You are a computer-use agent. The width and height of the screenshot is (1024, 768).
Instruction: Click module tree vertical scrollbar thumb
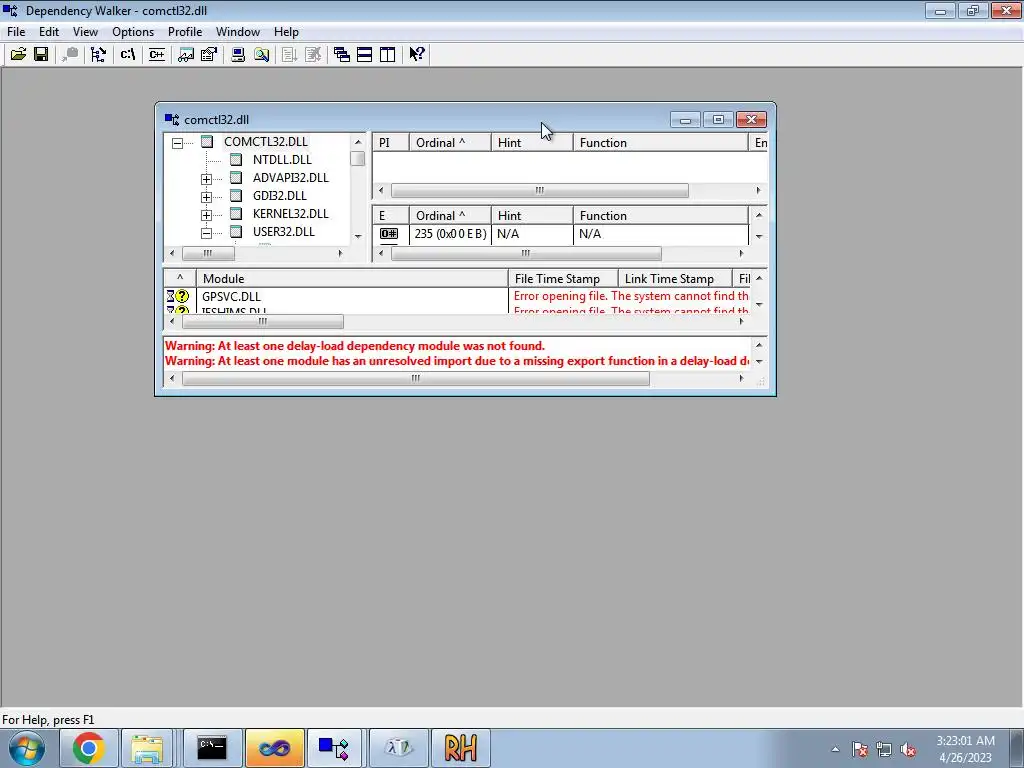click(x=357, y=159)
